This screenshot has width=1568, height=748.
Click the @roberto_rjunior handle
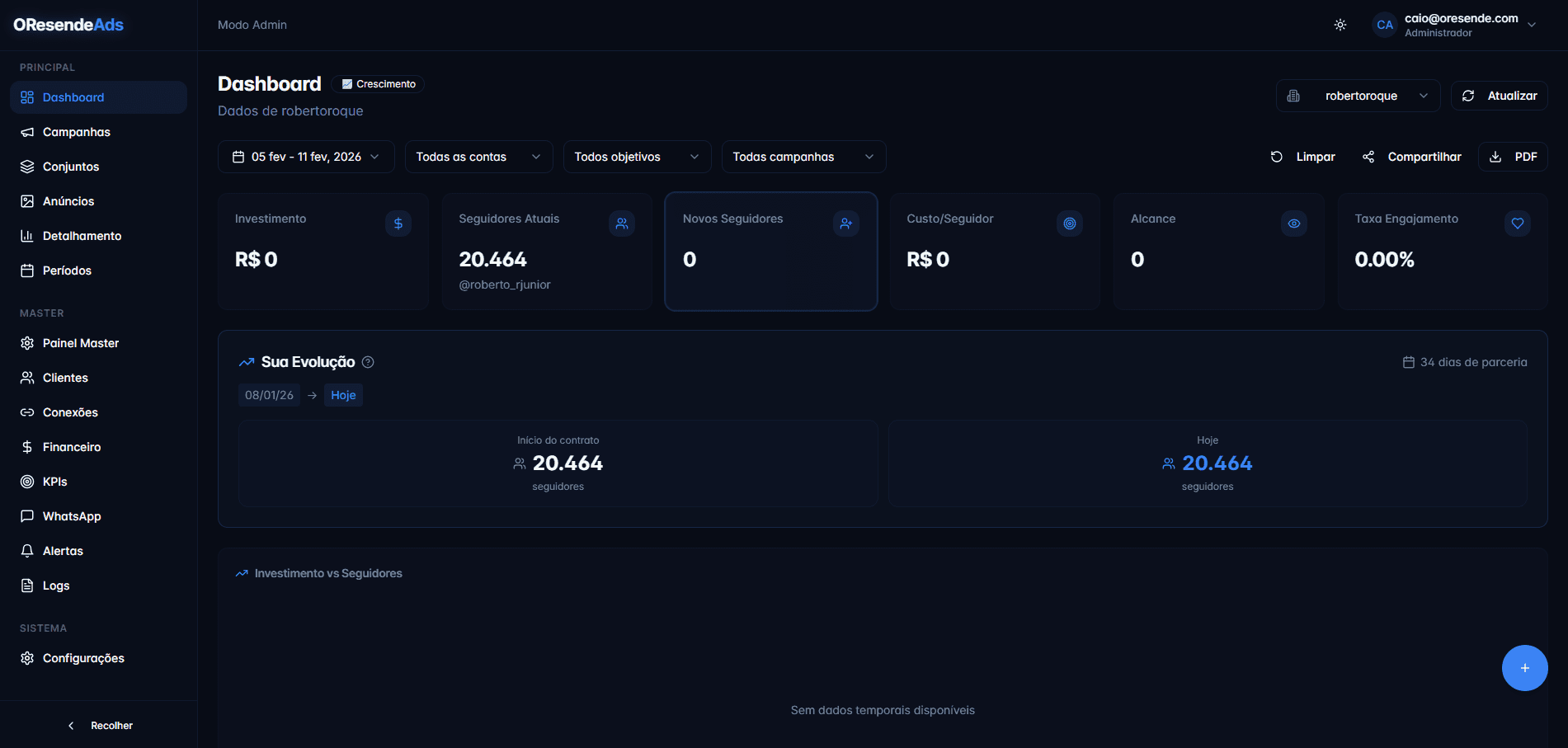pos(505,285)
